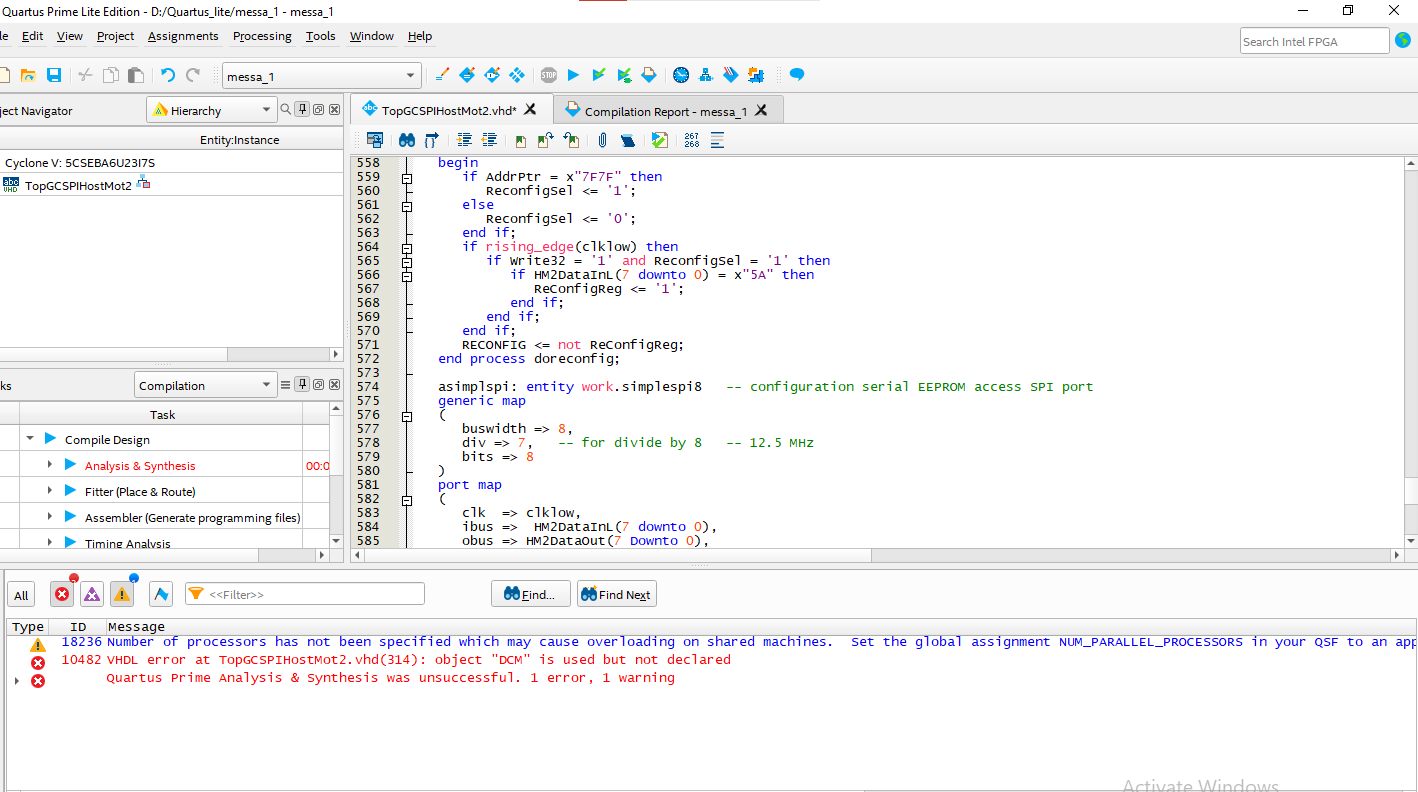Toggle line numbers 267/268 icon
The height and width of the screenshot is (792, 1418).
click(x=692, y=140)
